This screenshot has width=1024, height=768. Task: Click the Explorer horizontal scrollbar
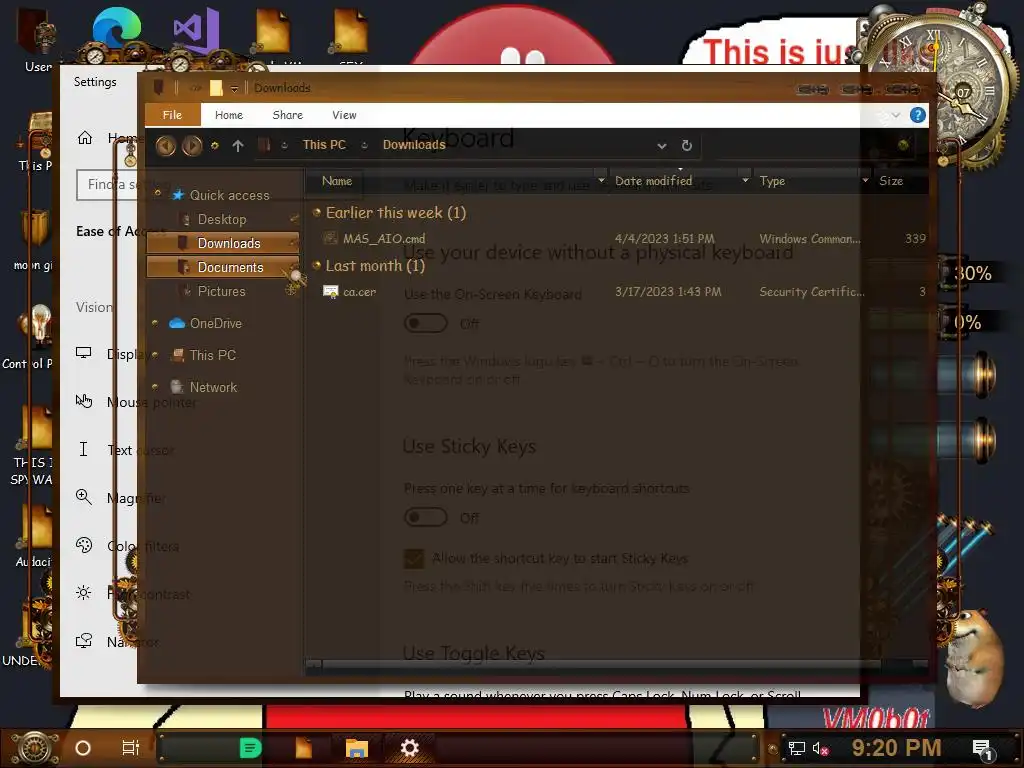tap(601, 665)
